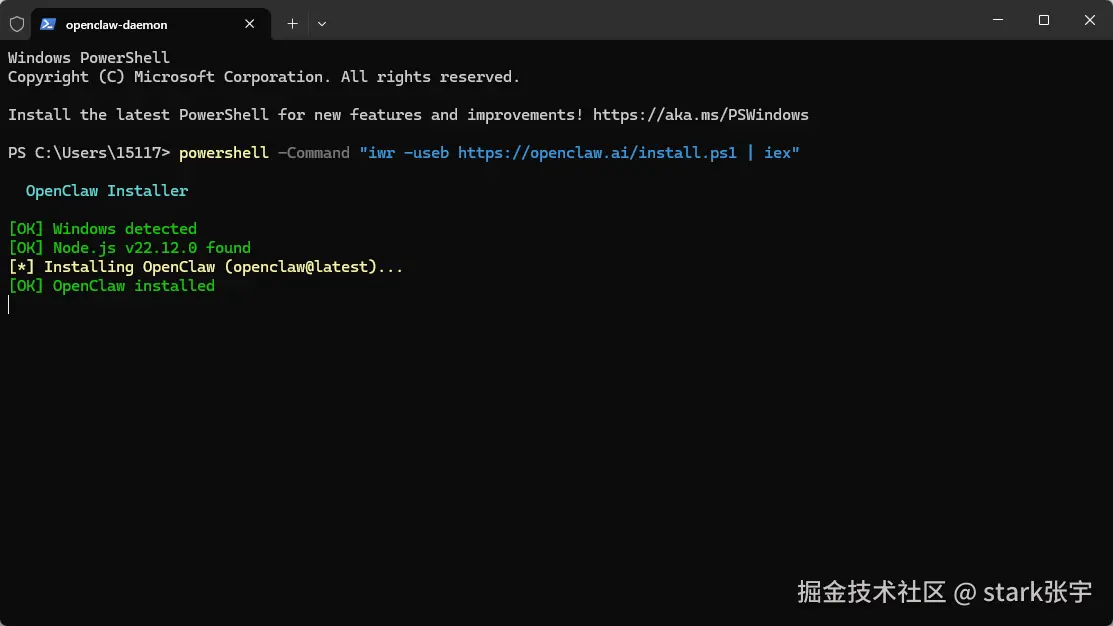Open the new tab profile dropdown chevron
The height and width of the screenshot is (626, 1113).
click(322, 23)
